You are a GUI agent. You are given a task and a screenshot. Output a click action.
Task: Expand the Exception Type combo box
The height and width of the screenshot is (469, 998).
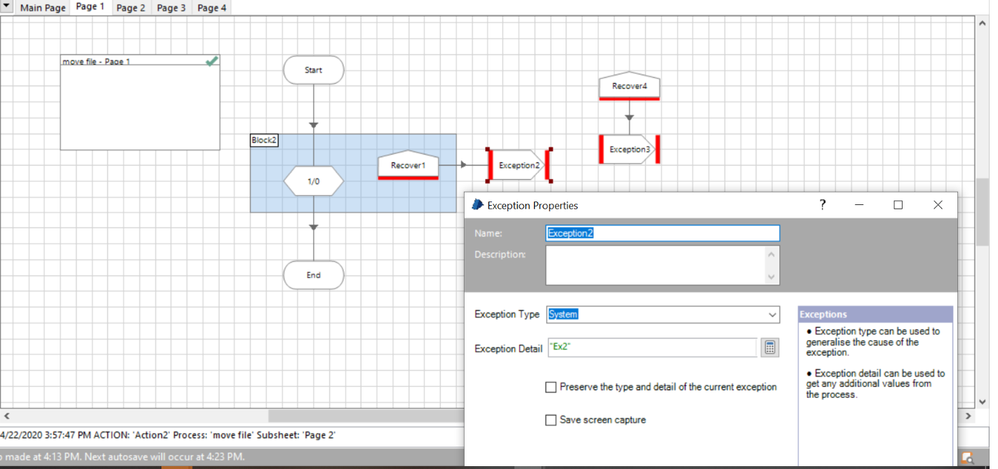(772, 314)
